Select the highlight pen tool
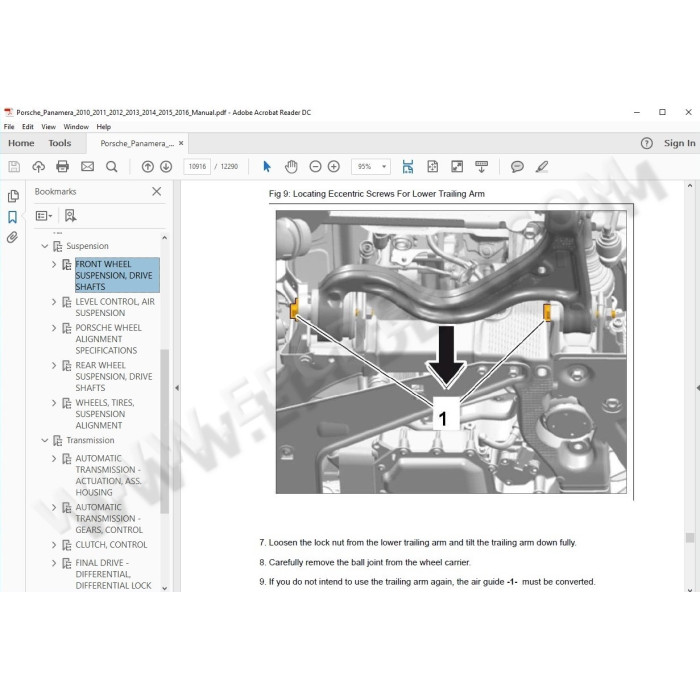 [542, 167]
